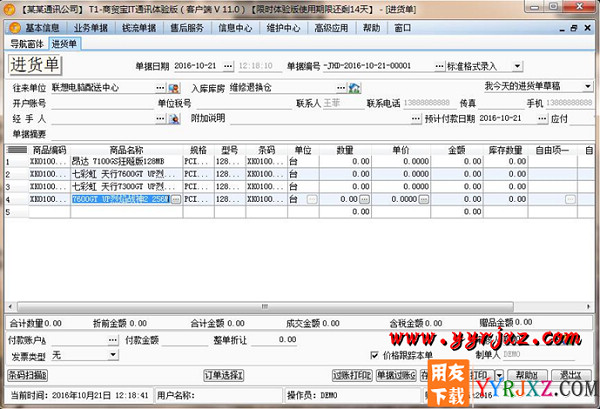Click the 帮助 button at bottom
Image resolution: width=600 pixels, height=409 pixels.
coord(528,375)
